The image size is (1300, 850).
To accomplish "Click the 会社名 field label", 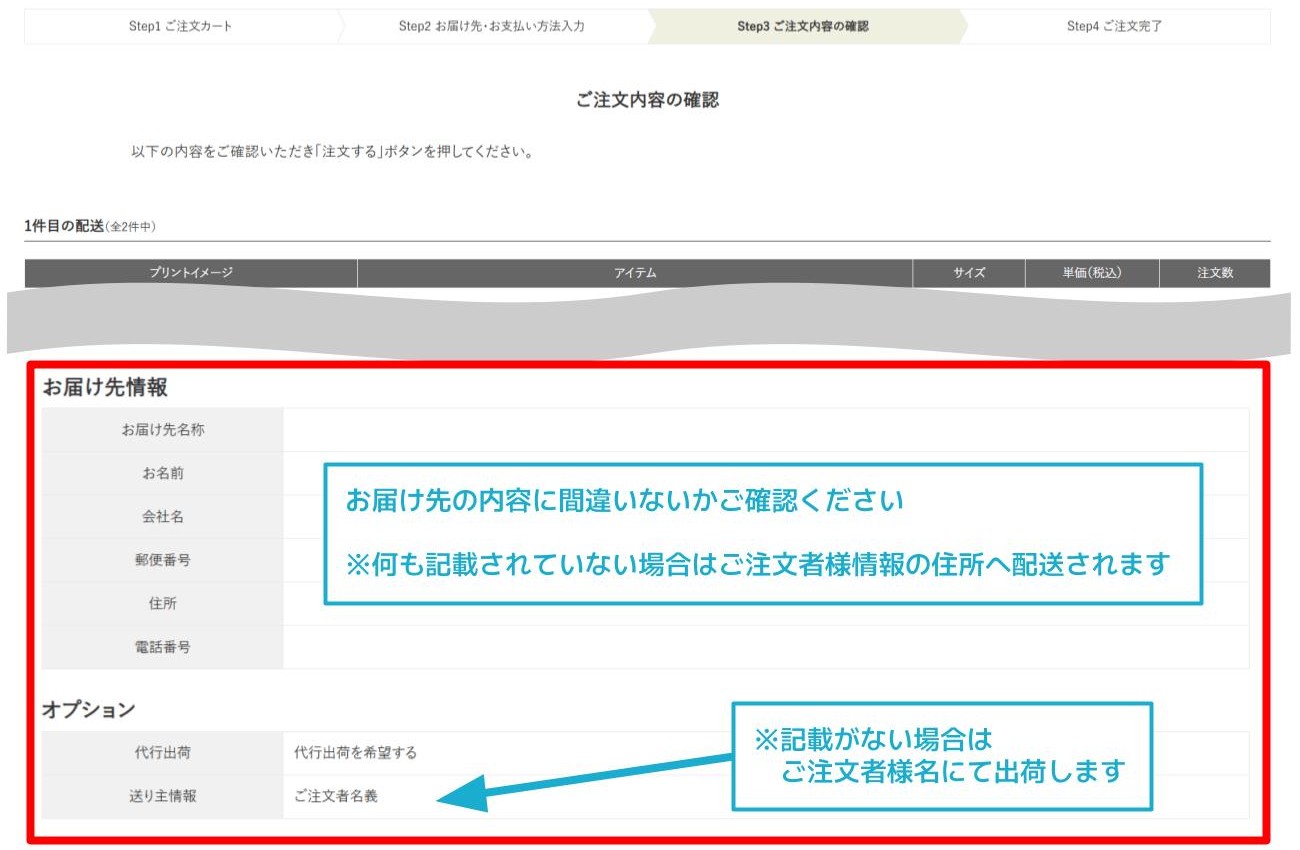I will (x=161, y=516).
